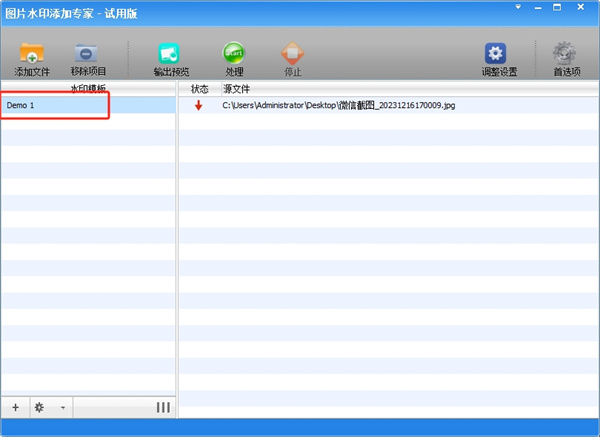Screen dimensions: 600x437
Task: Click the 状态 column header
Action: pos(199,89)
